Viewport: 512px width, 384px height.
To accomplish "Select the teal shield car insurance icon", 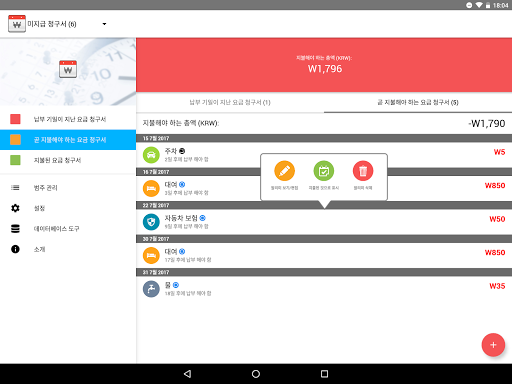I will [x=151, y=222].
